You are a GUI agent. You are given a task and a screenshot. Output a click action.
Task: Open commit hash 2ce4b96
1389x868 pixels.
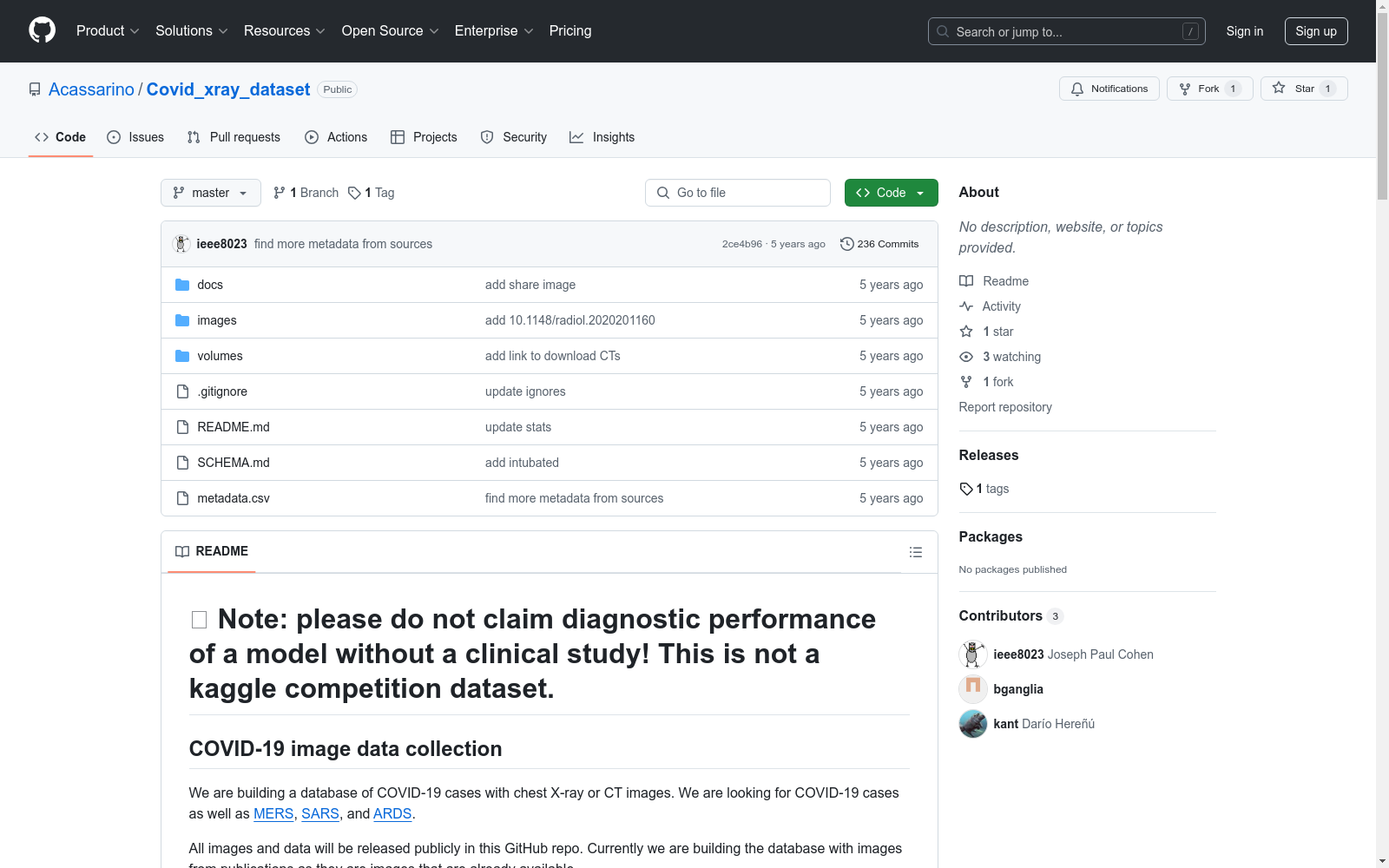click(742, 244)
